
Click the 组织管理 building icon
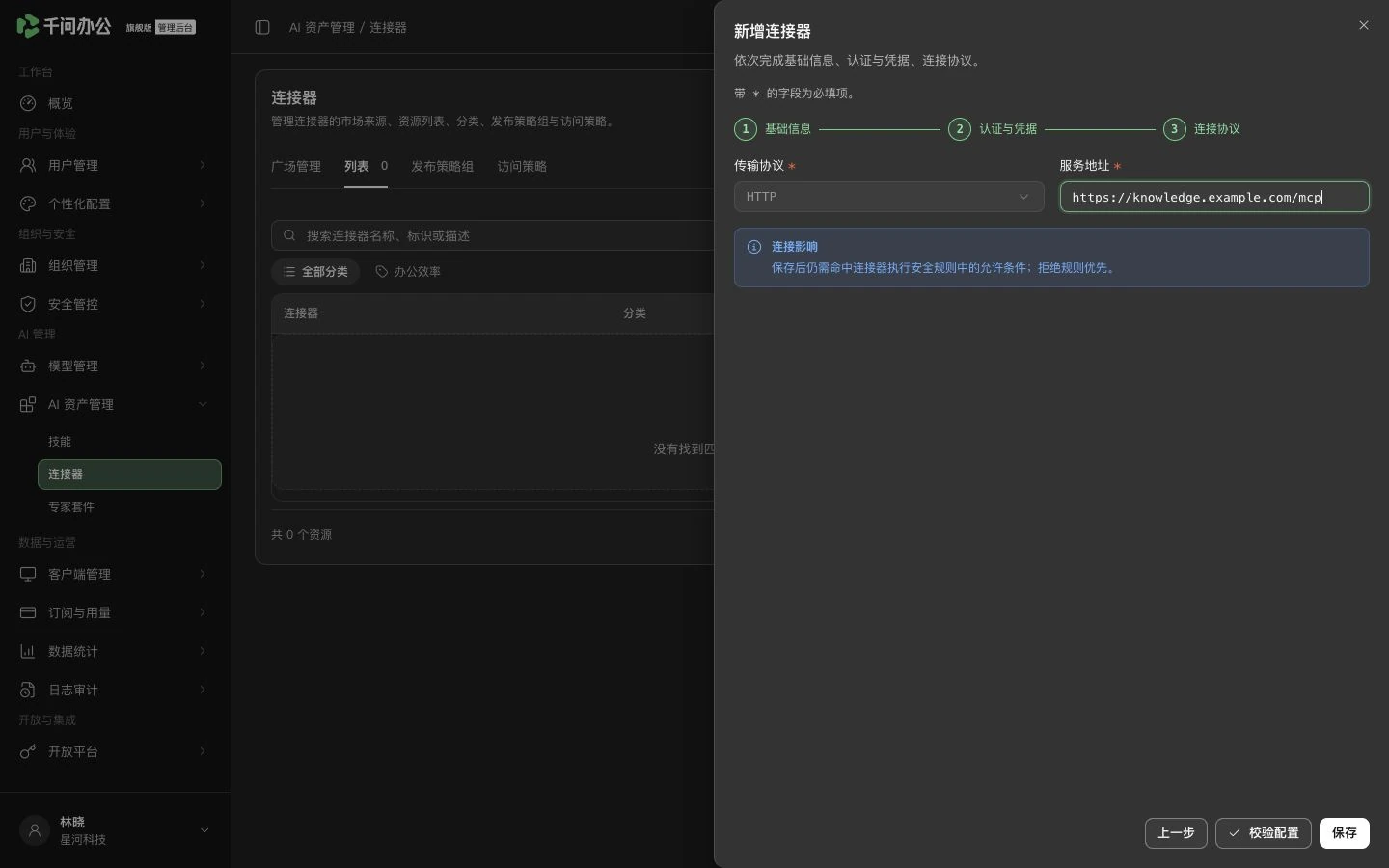pos(28,265)
